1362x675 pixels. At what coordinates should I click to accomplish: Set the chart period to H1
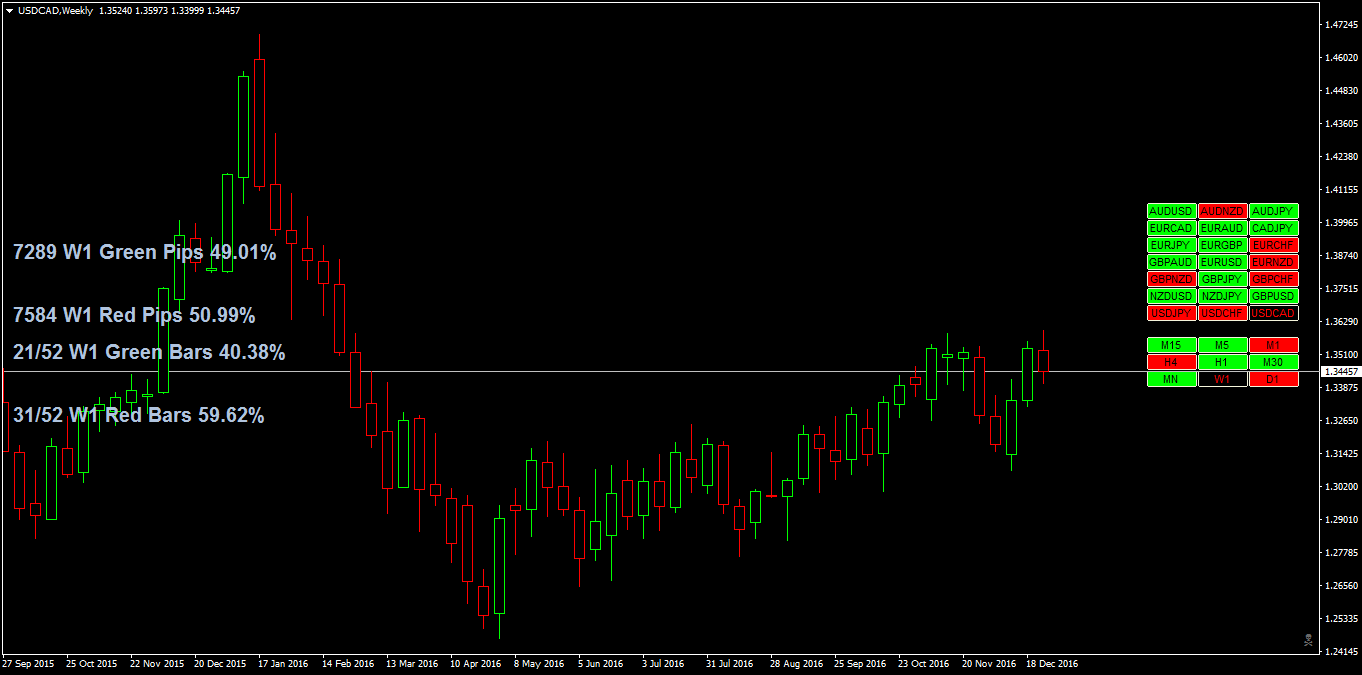click(1222, 362)
